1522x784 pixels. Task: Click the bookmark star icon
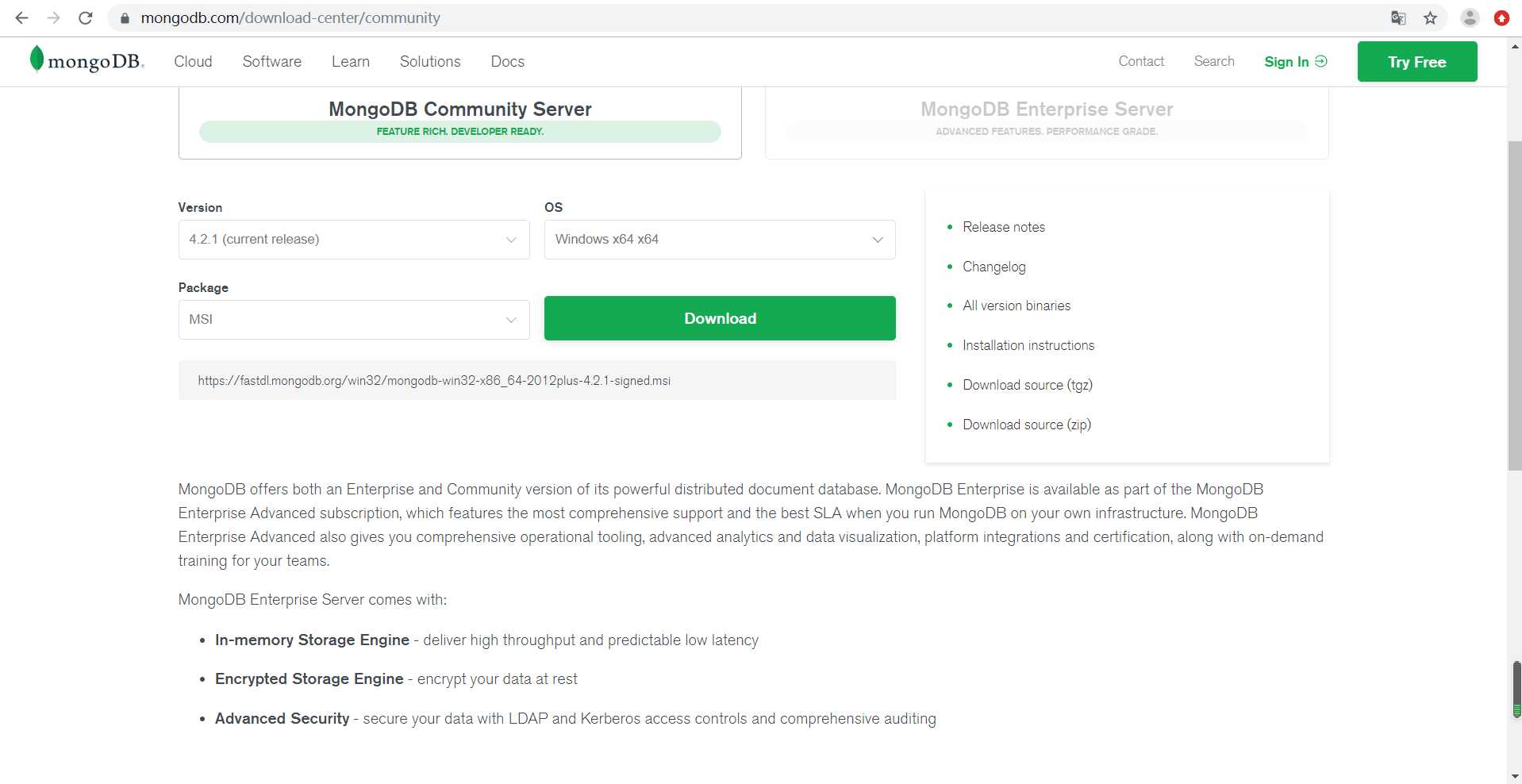1430,17
